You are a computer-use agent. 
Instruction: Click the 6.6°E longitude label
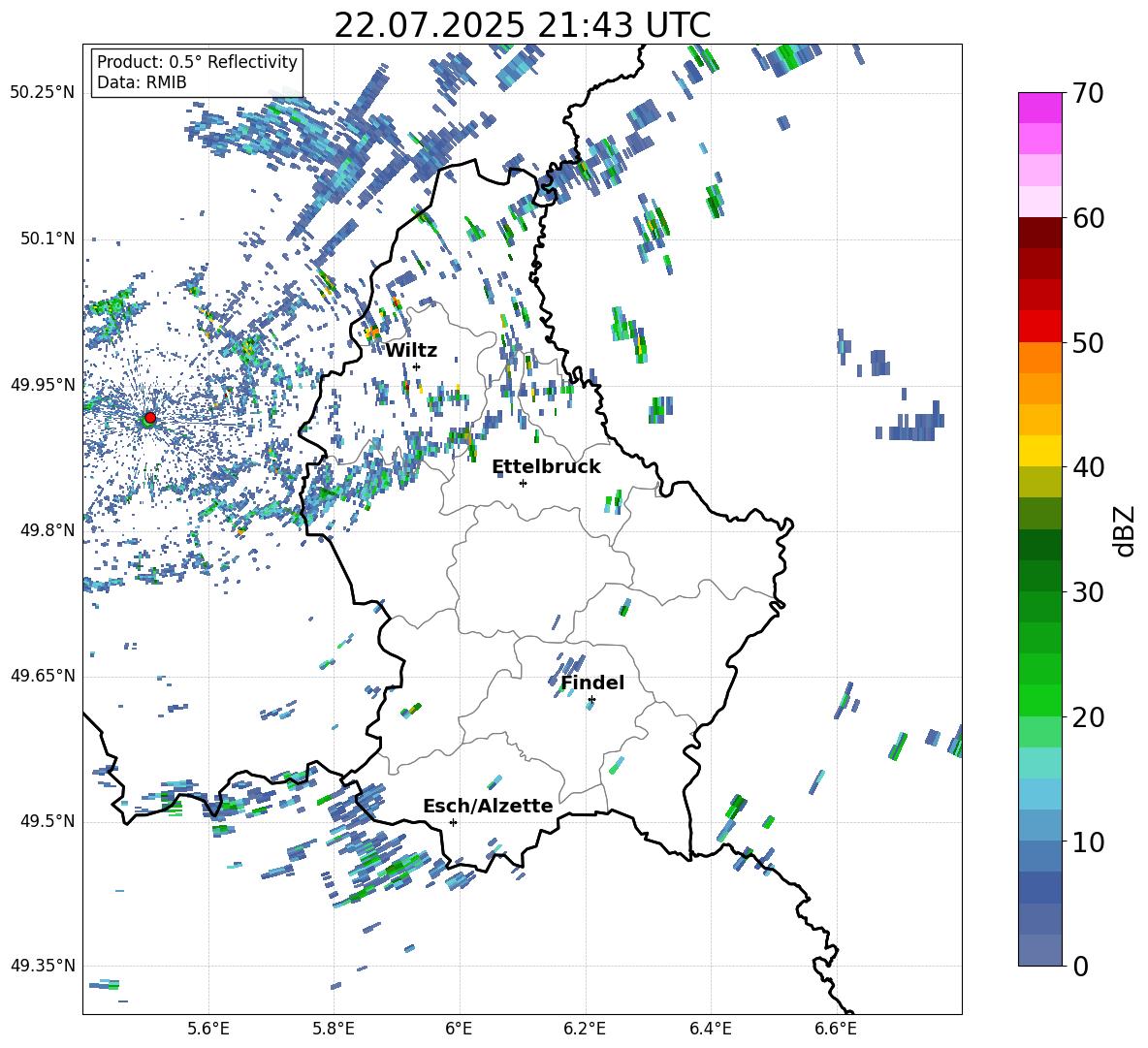click(x=836, y=1029)
